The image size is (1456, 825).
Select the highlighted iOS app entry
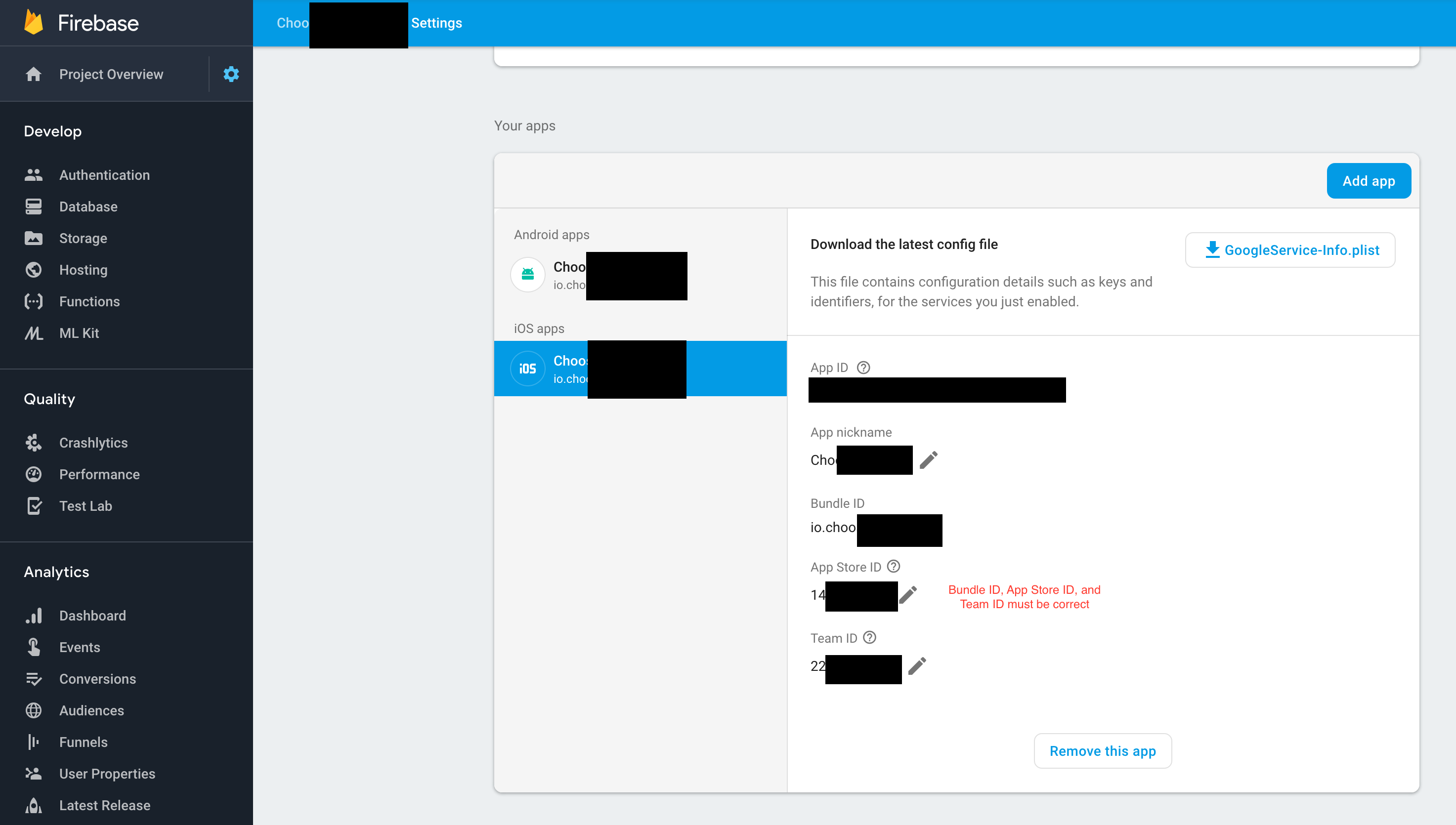point(641,369)
